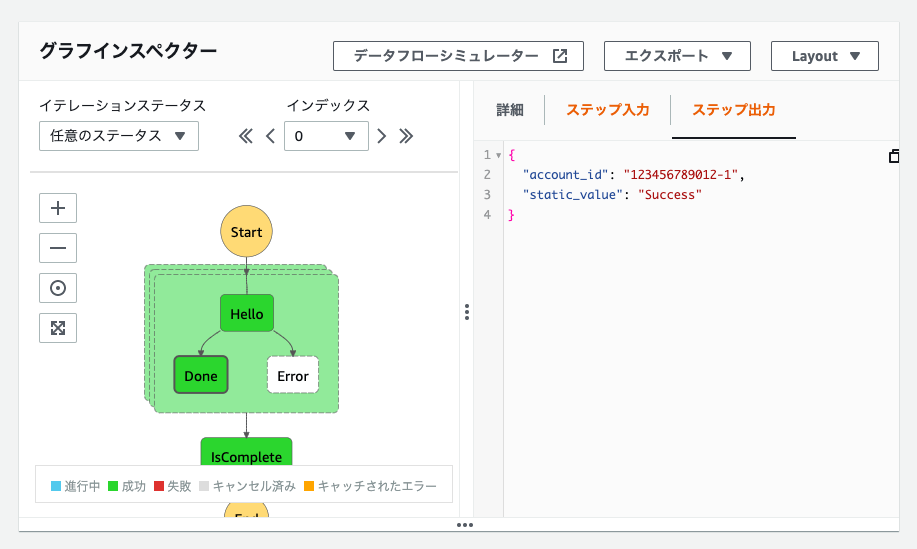Click the 成功 green legend swatch

pyautogui.click(x=113, y=486)
